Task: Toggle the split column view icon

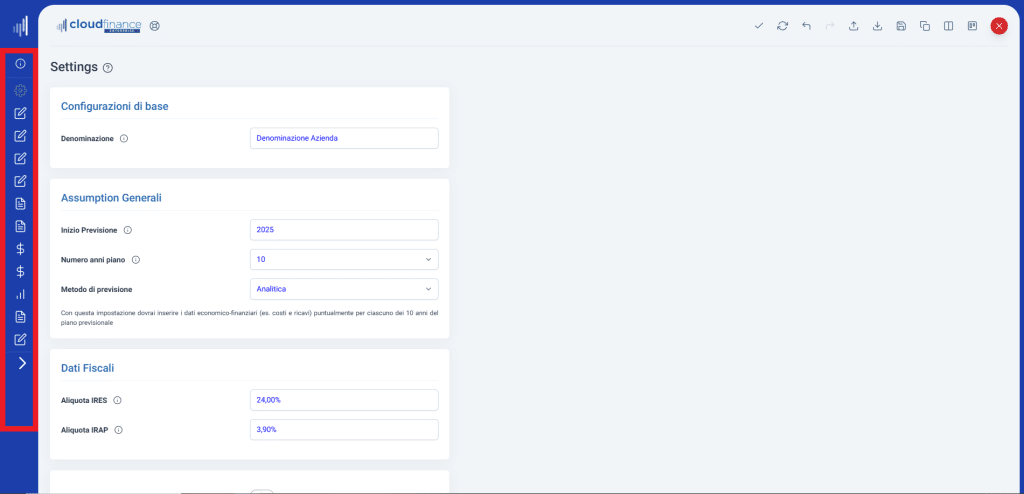Action: click(x=948, y=26)
